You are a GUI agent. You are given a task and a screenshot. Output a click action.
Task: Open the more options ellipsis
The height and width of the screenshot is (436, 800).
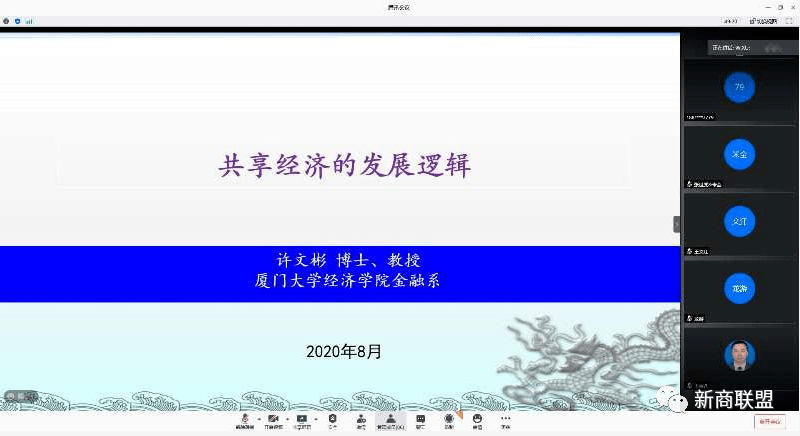point(506,421)
